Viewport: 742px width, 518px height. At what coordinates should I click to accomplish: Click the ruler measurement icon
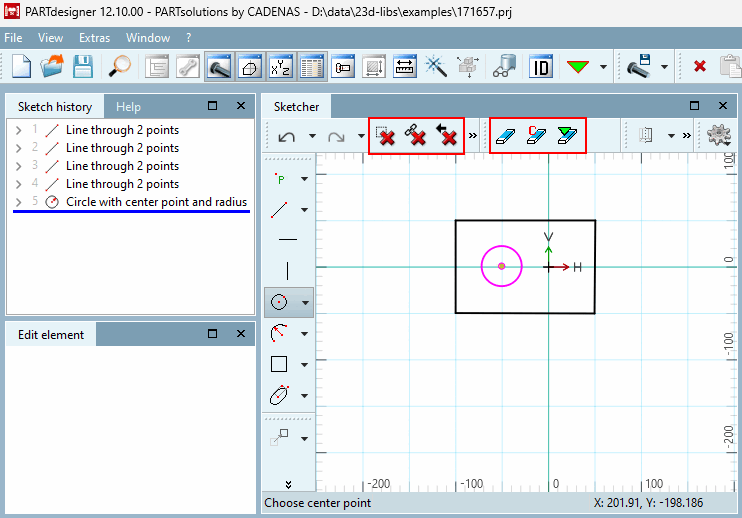[405, 66]
